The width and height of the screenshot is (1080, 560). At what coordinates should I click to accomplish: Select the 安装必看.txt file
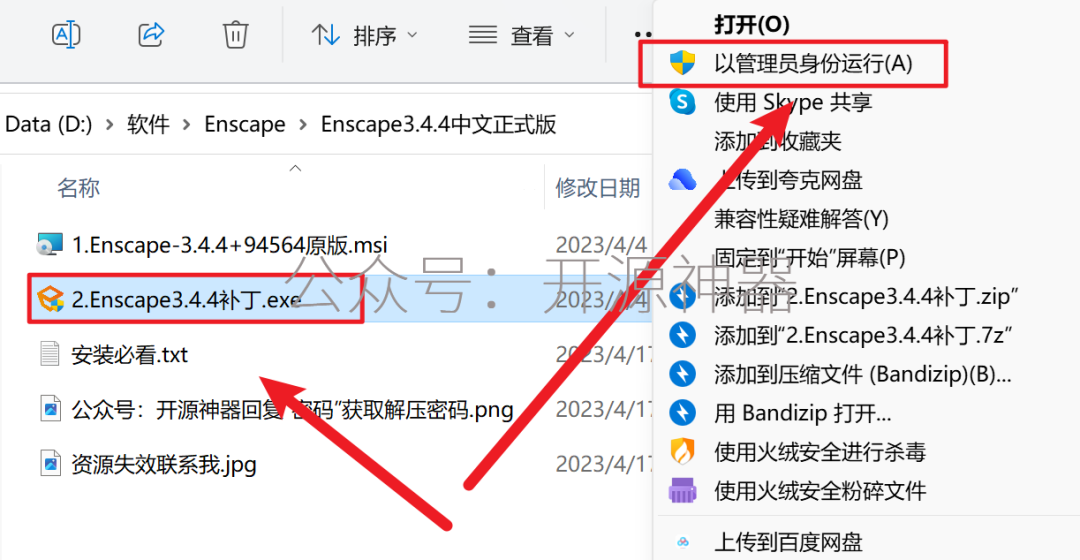tap(129, 355)
